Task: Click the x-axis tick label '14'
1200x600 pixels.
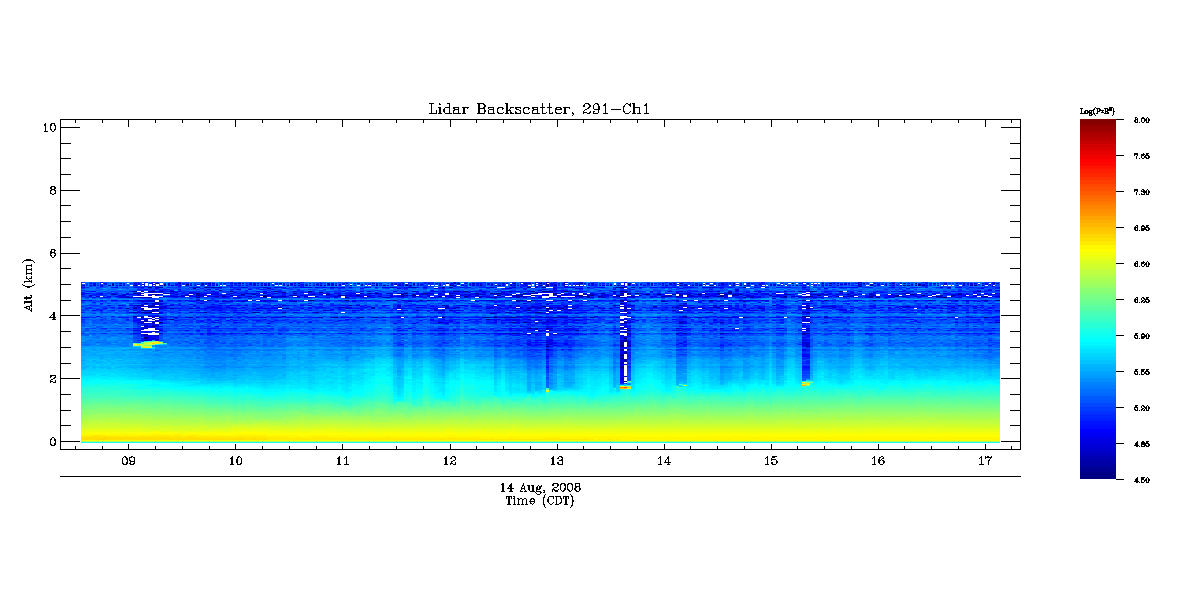Action: tap(663, 461)
